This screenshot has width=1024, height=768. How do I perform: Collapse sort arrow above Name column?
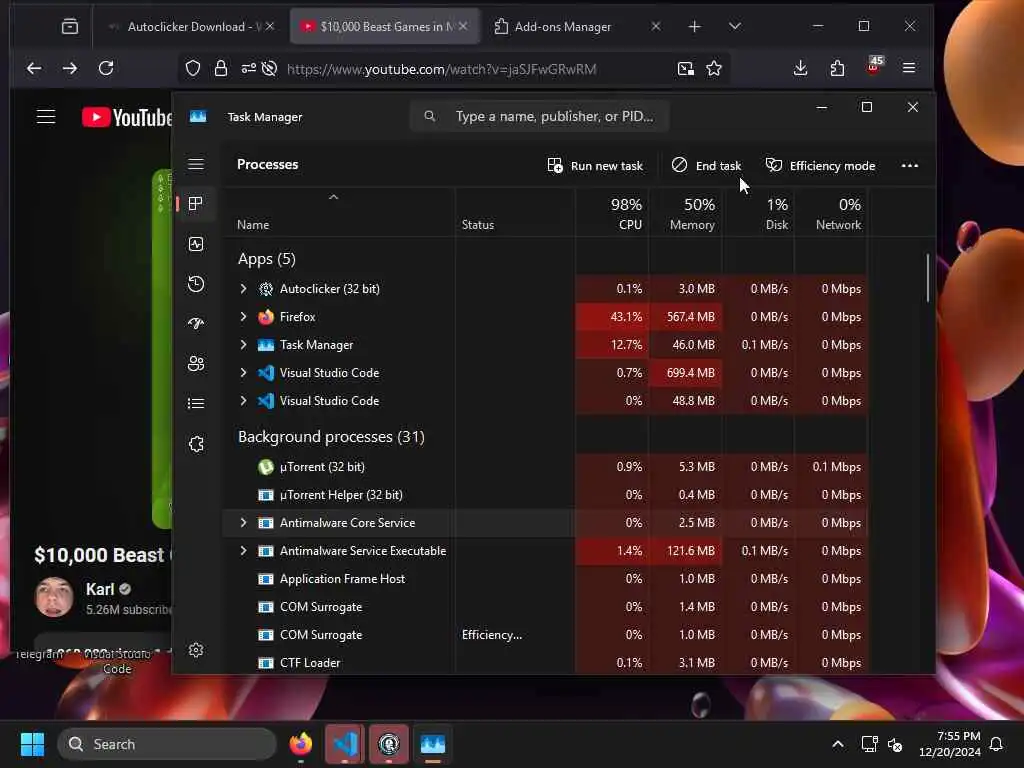click(x=334, y=197)
